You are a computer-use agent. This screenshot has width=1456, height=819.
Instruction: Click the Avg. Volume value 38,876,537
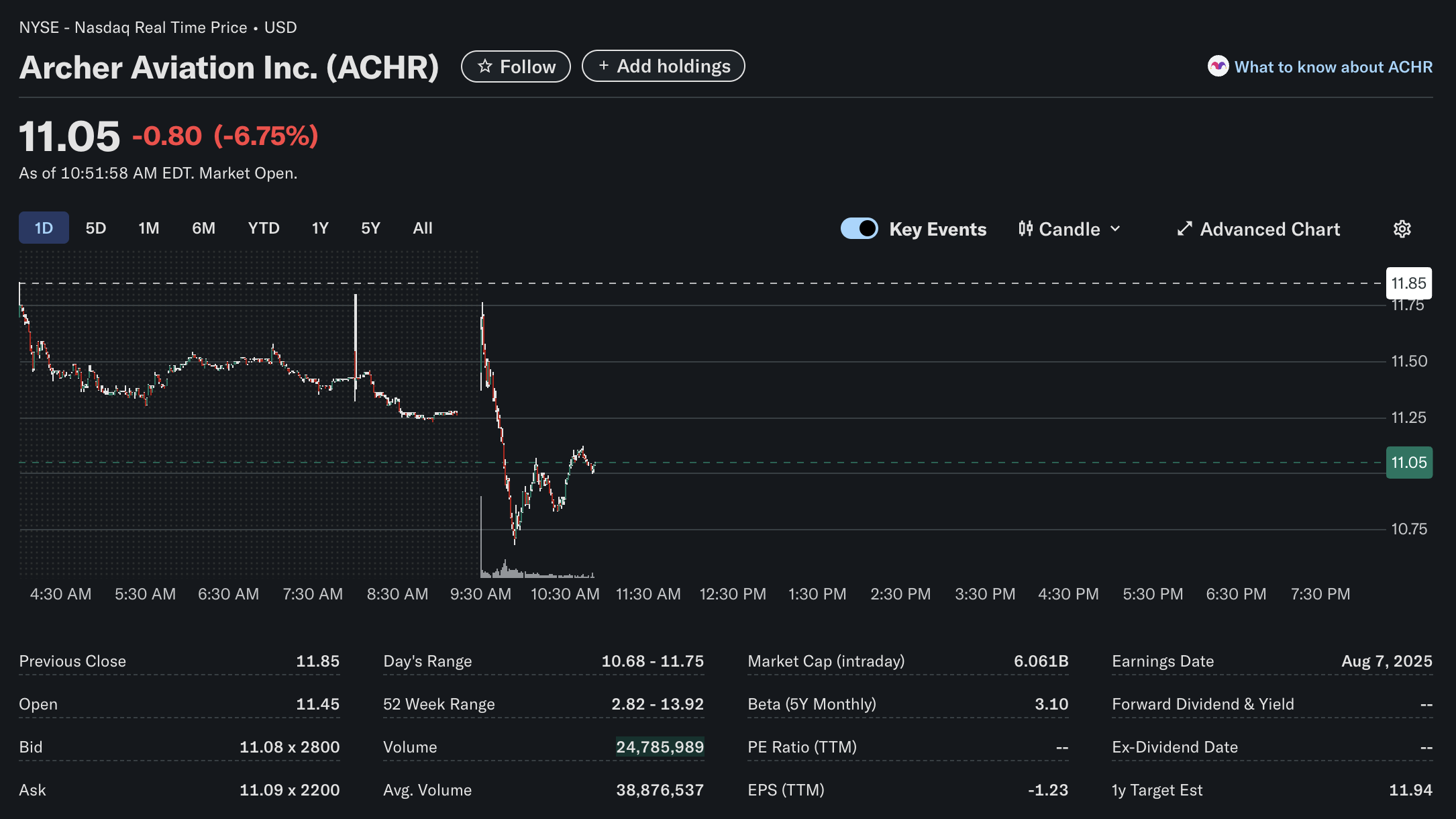pos(660,790)
